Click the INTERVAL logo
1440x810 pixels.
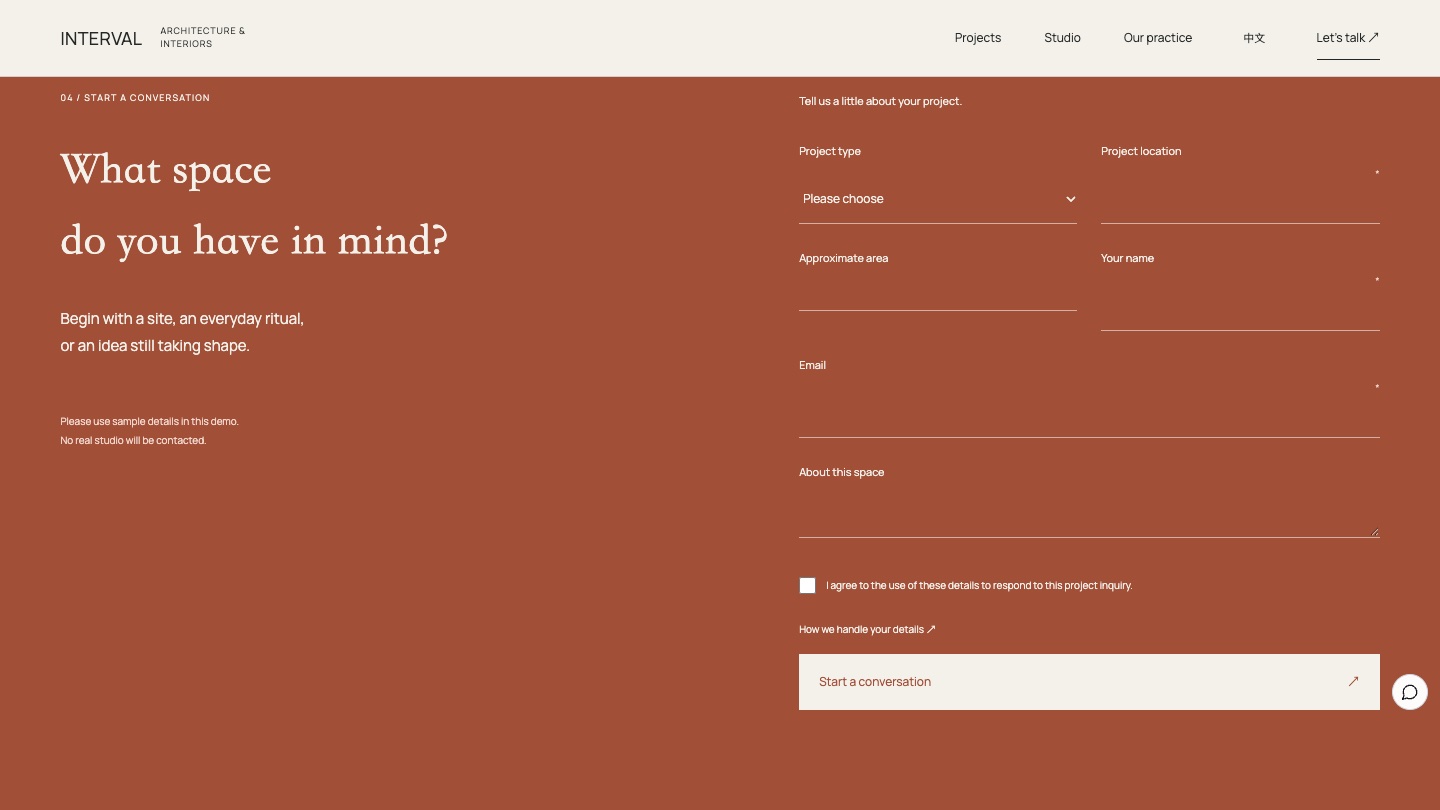point(101,38)
